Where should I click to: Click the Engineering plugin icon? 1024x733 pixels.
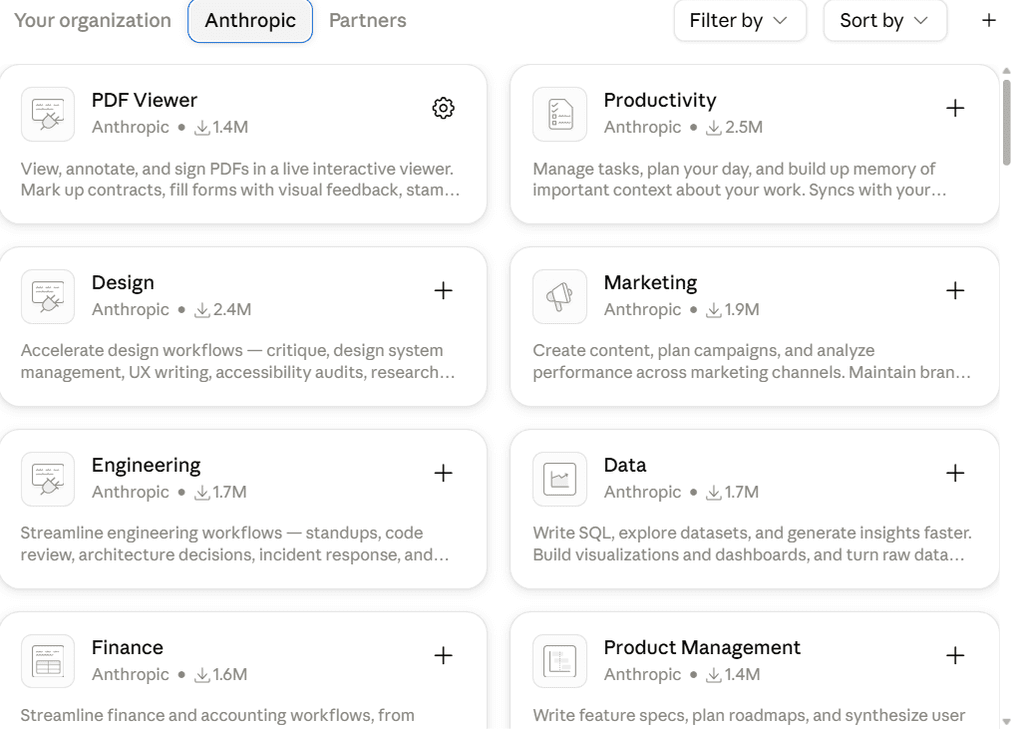pos(48,478)
